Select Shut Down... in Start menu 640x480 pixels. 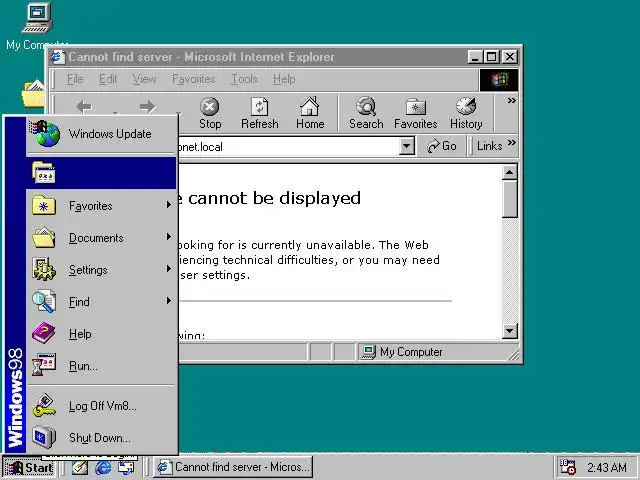101,438
